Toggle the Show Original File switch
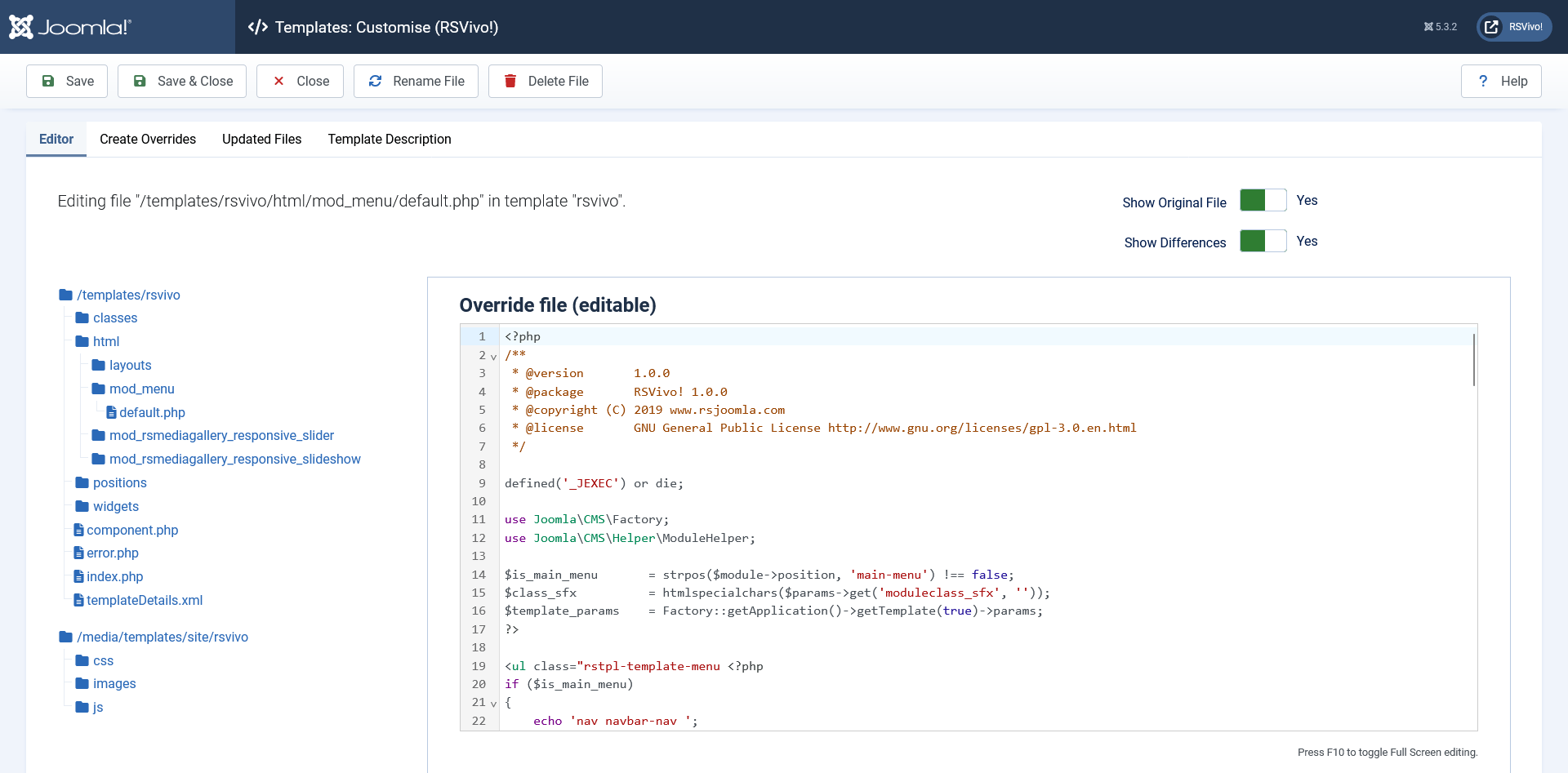This screenshot has height=773, width=1568. pos(1263,201)
